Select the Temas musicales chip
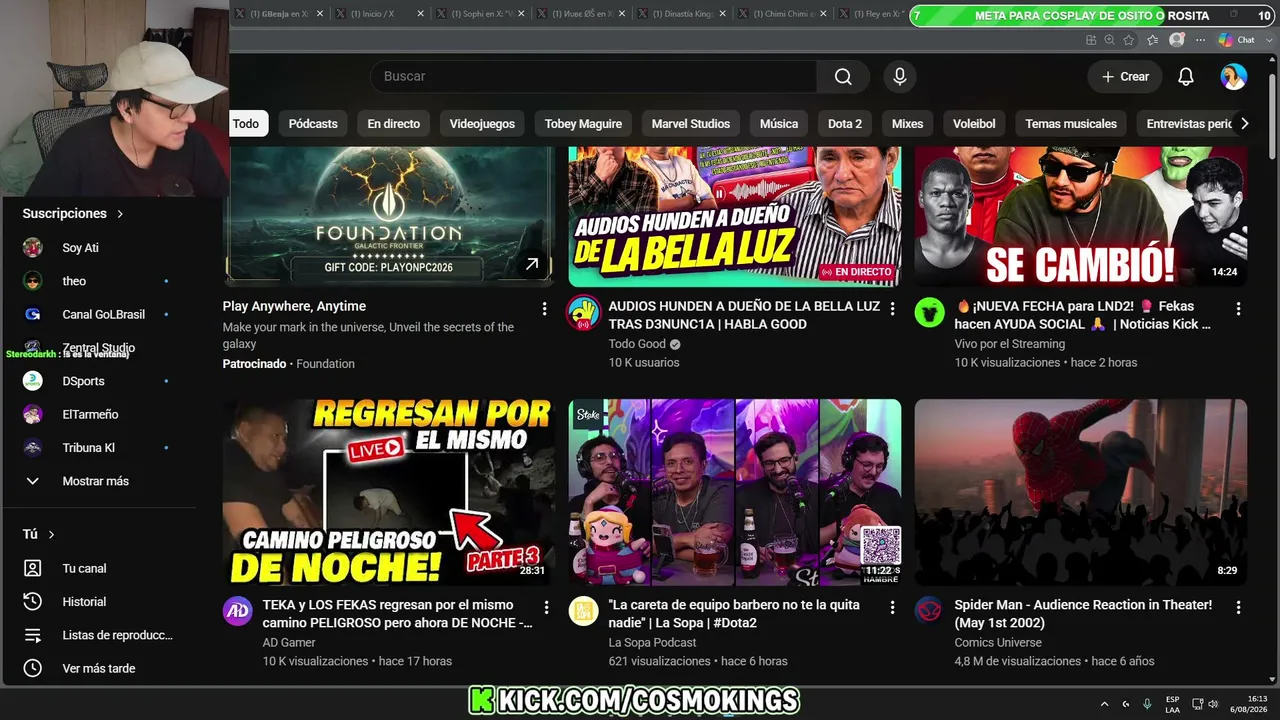This screenshot has height=720, width=1280. point(1071,124)
